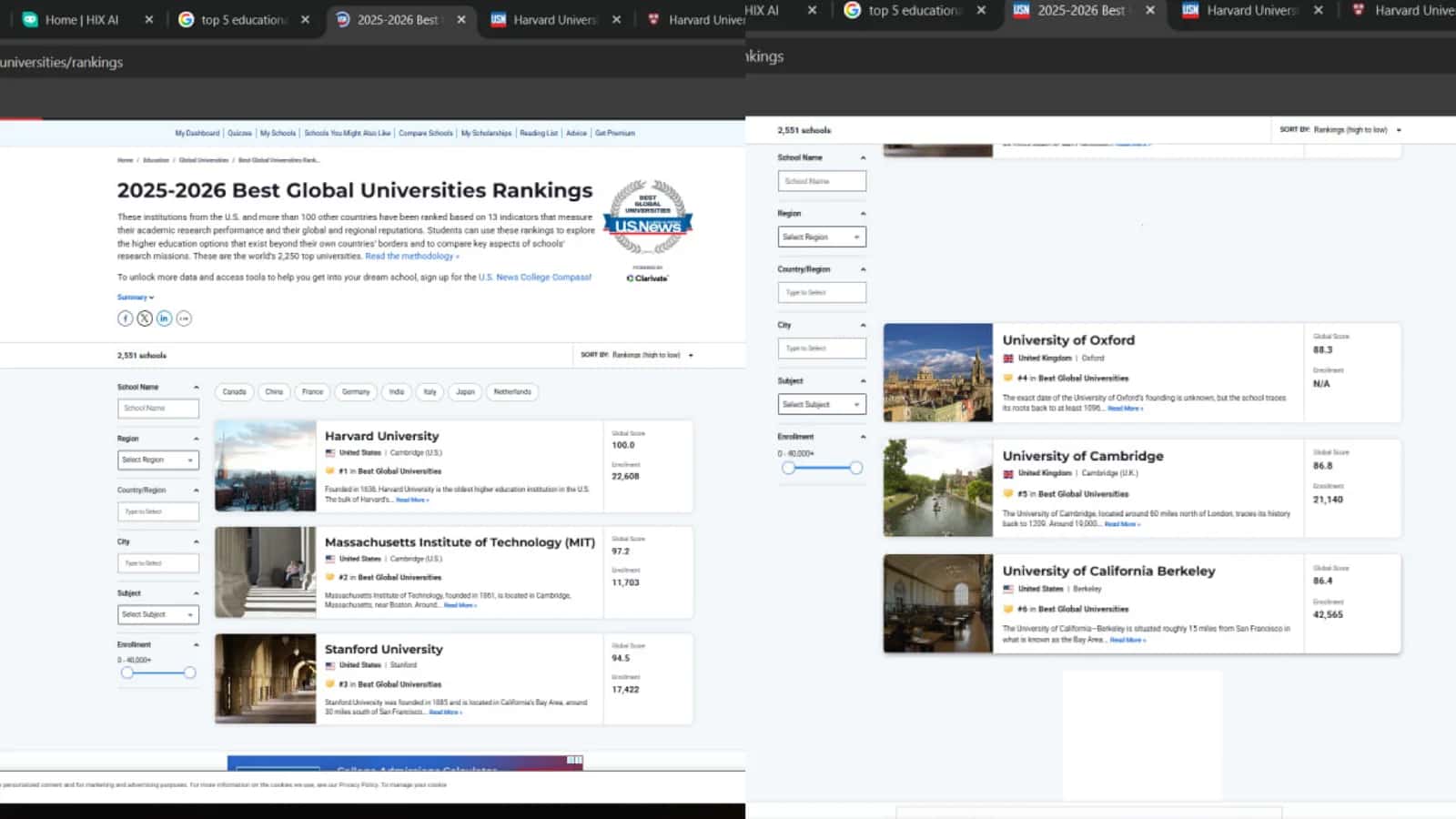Filter by Germany country chip
Screen dimensions: 1456x819
click(x=356, y=392)
